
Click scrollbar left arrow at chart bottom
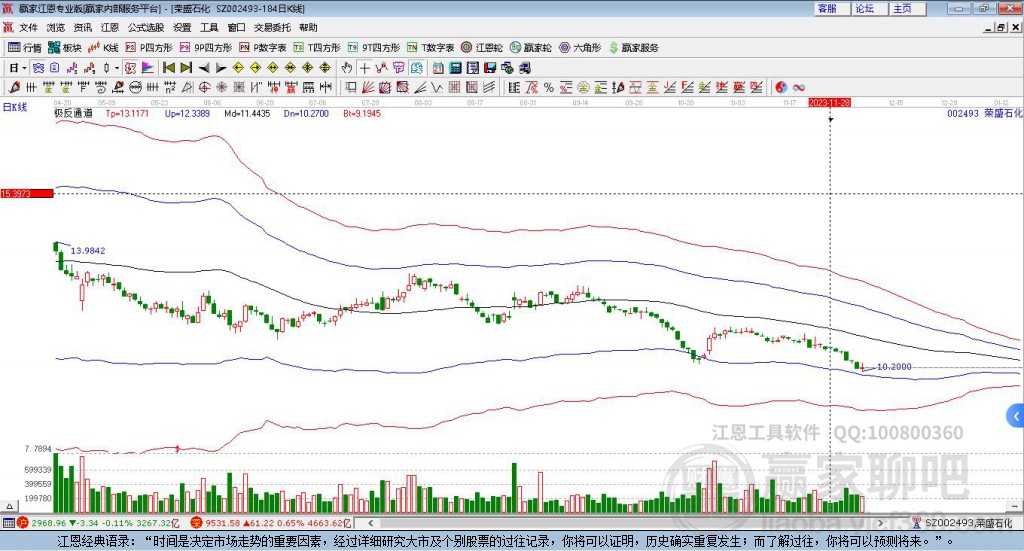tap(370, 523)
